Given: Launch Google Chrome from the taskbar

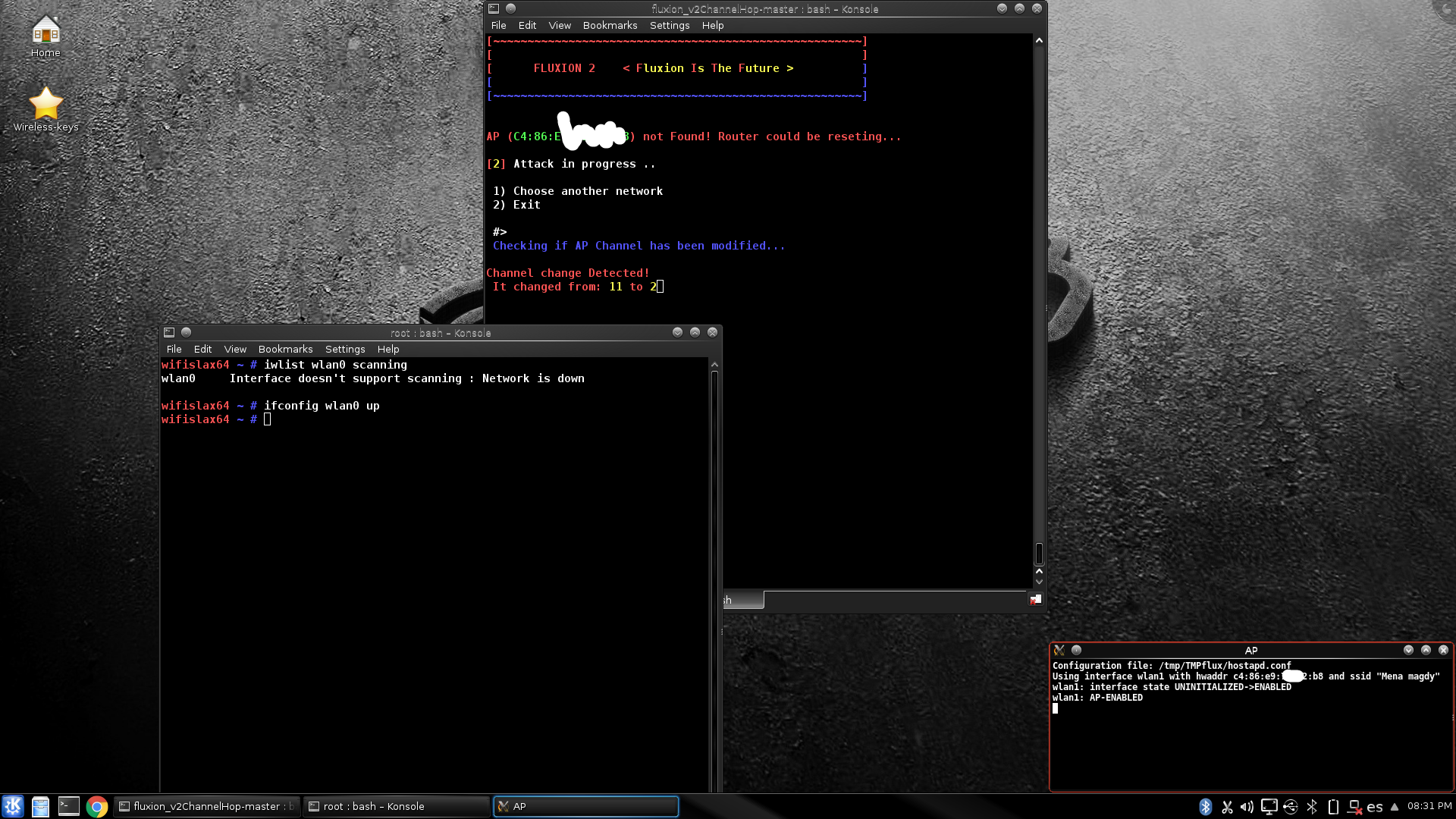Looking at the screenshot, I should click(x=96, y=806).
